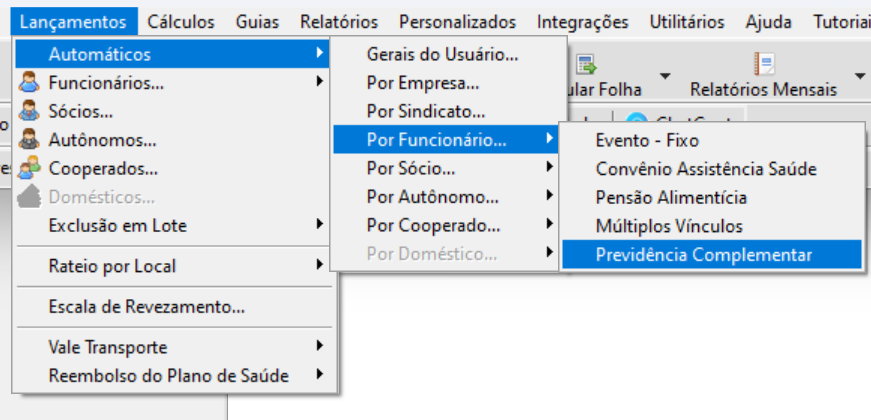
Task: Click the Calcular Folha toolbar icon
Action: (586, 64)
